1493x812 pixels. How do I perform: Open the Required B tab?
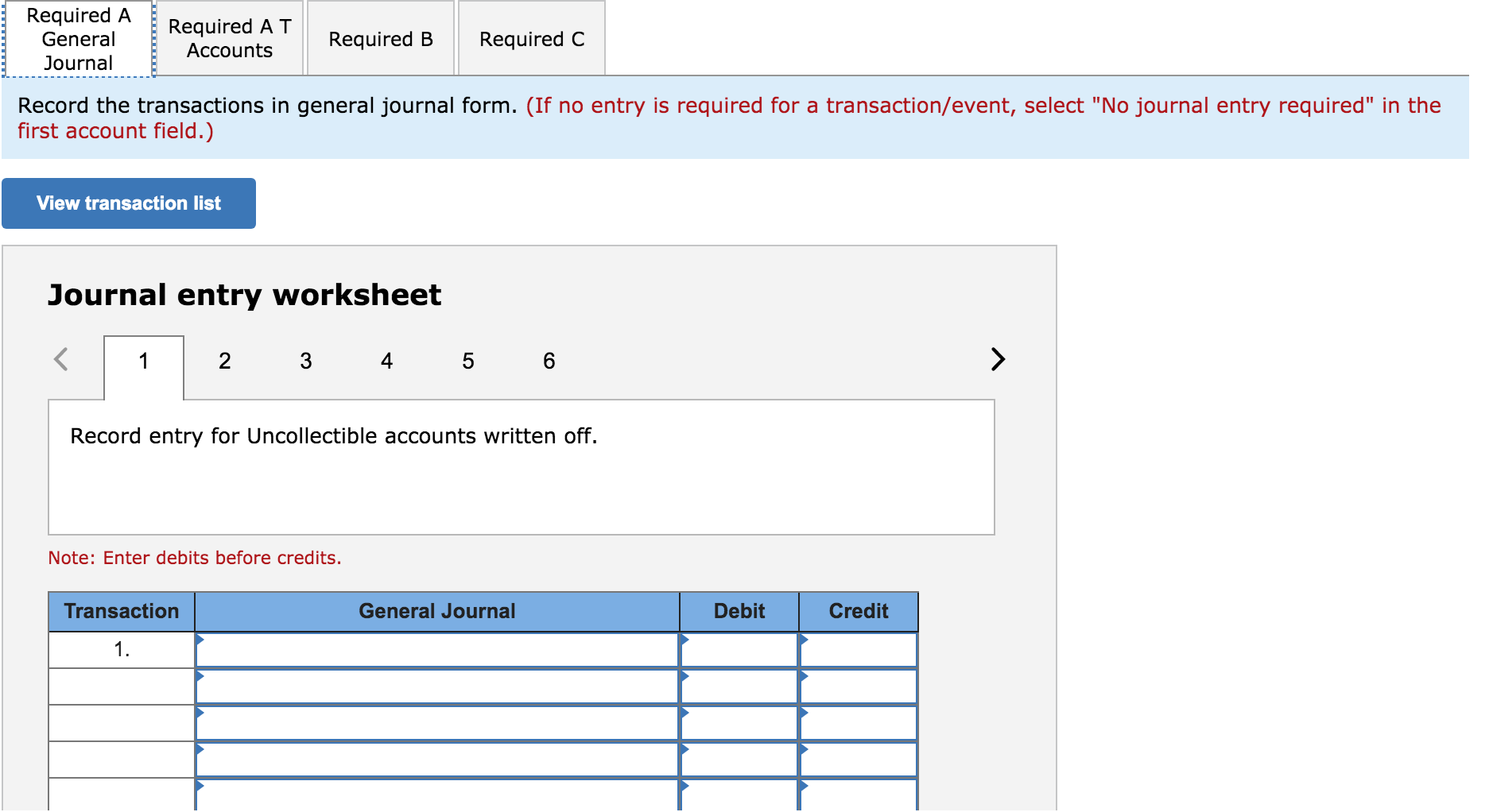click(x=380, y=37)
